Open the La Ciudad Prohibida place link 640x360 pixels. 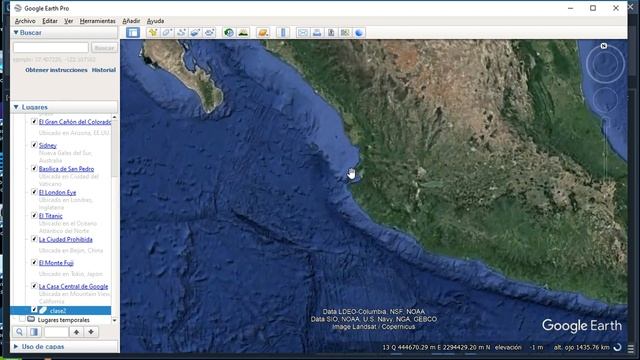coord(66,239)
